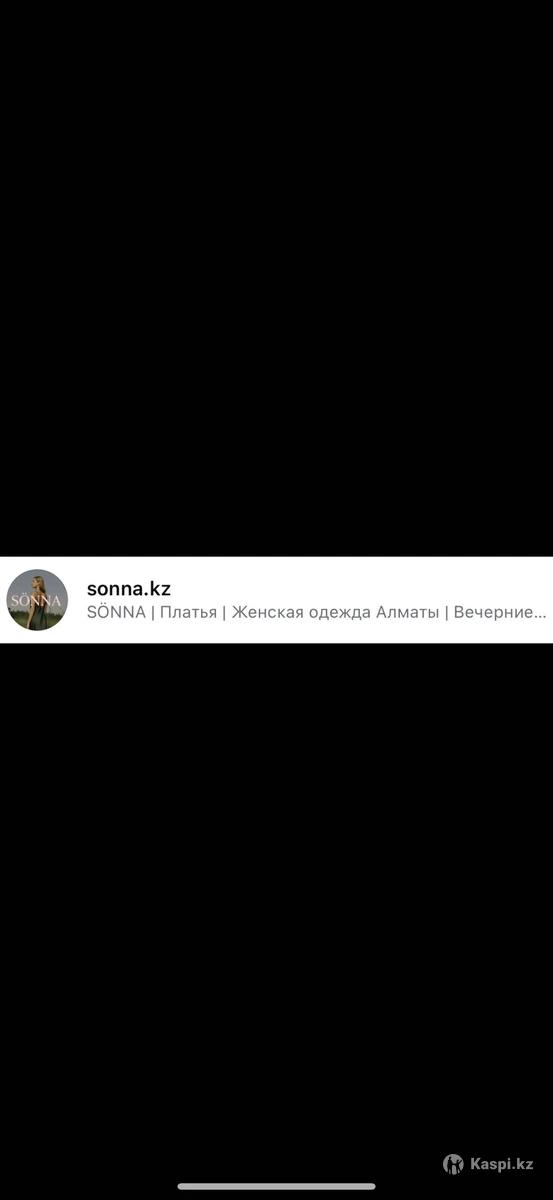This screenshot has width=553, height=1200.
Task: Click the SÖNNA lettering inside avatar
Action: [x=35, y=602]
